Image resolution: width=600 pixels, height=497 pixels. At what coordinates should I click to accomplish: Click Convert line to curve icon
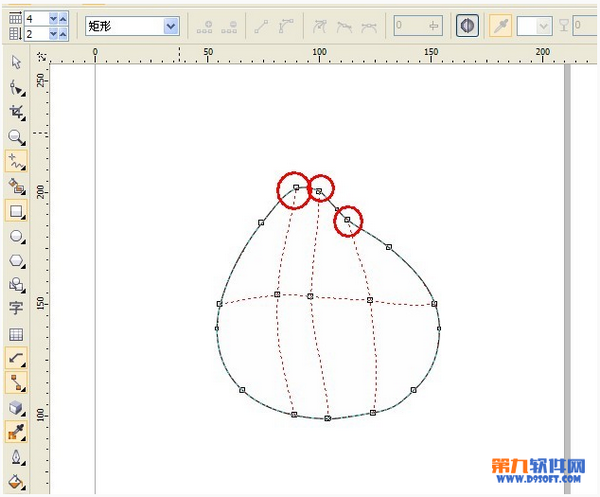click(x=286, y=27)
